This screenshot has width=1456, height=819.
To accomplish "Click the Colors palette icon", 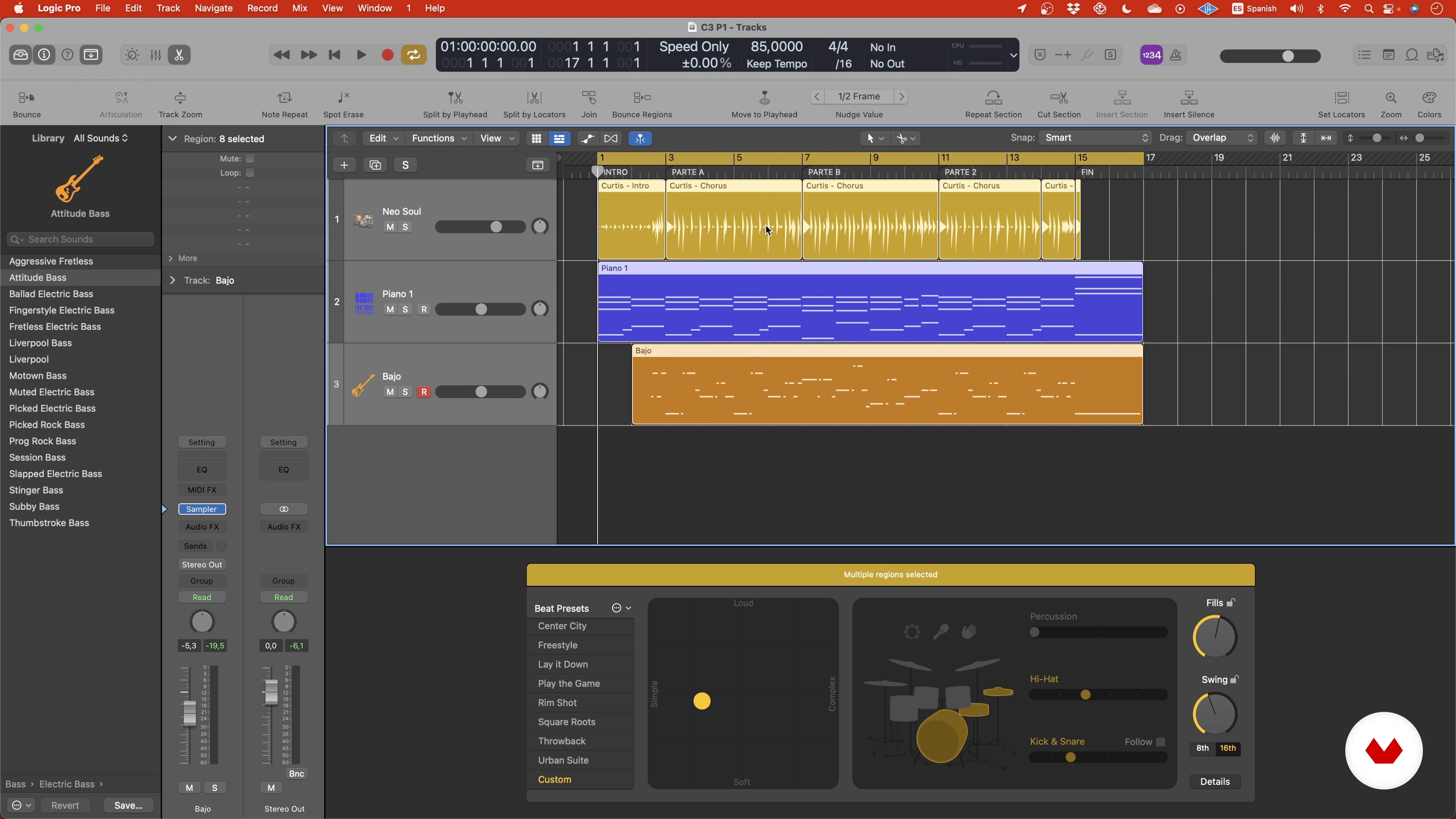I will (1429, 98).
